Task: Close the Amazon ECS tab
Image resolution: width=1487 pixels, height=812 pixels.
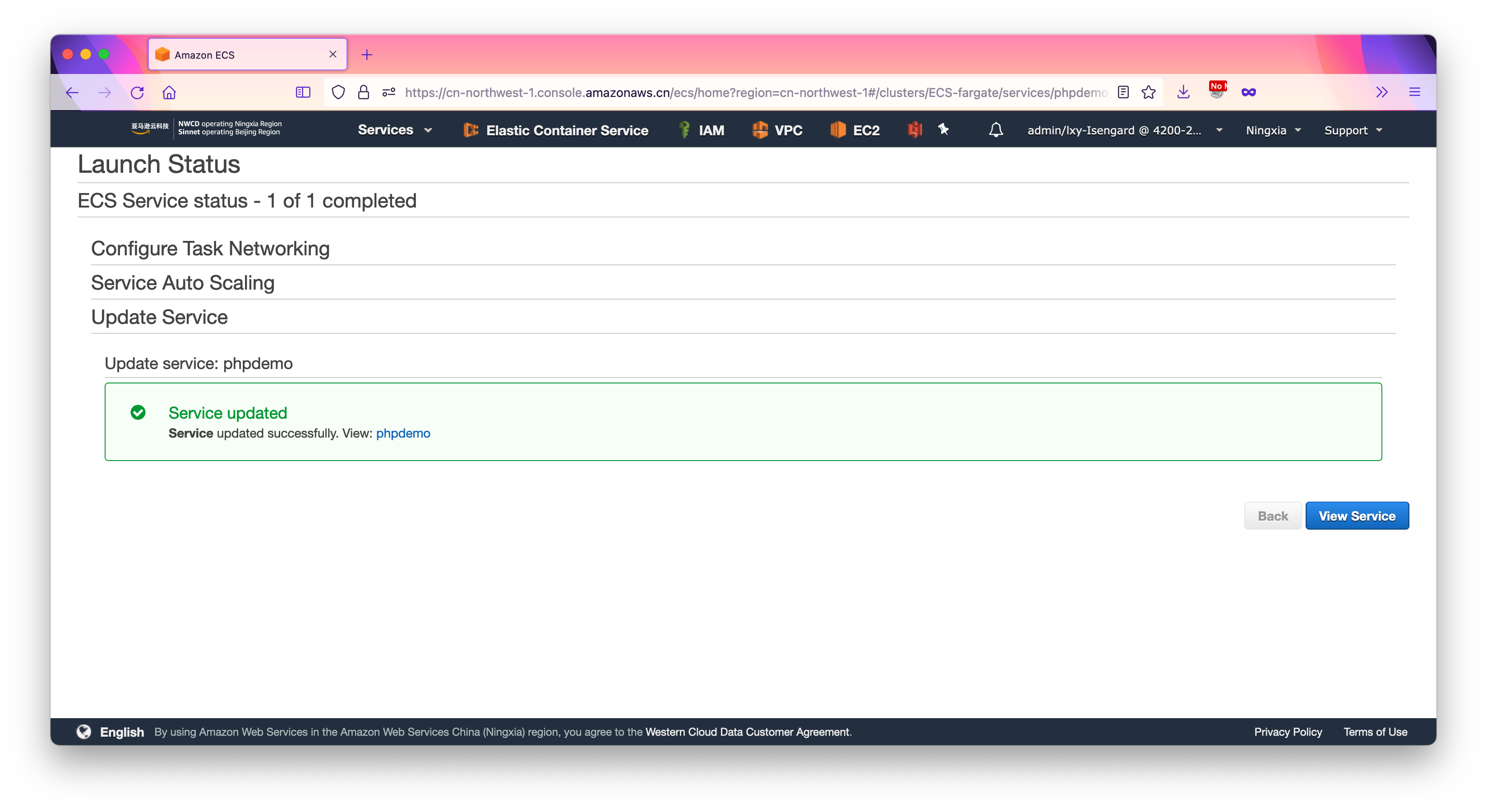Action: (x=333, y=54)
